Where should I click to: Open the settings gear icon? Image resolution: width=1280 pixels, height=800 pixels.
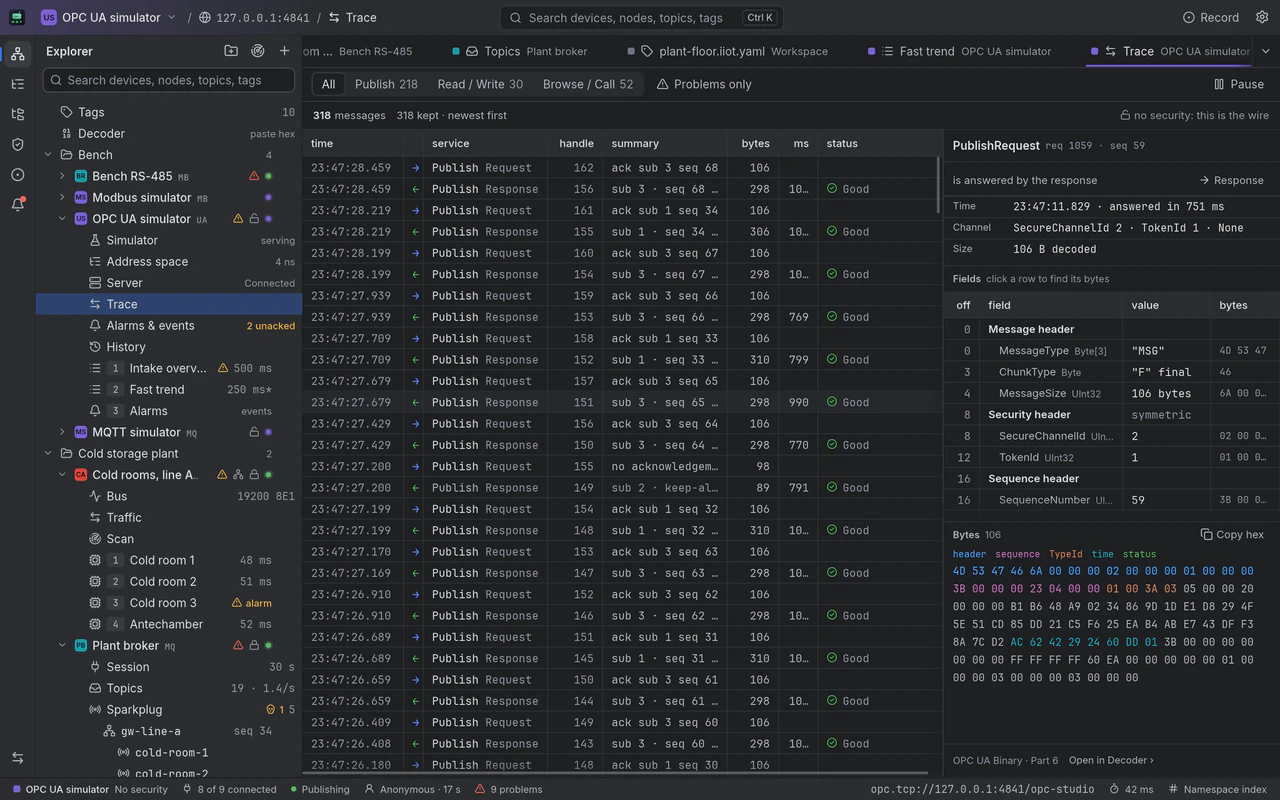tap(1260, 17)
